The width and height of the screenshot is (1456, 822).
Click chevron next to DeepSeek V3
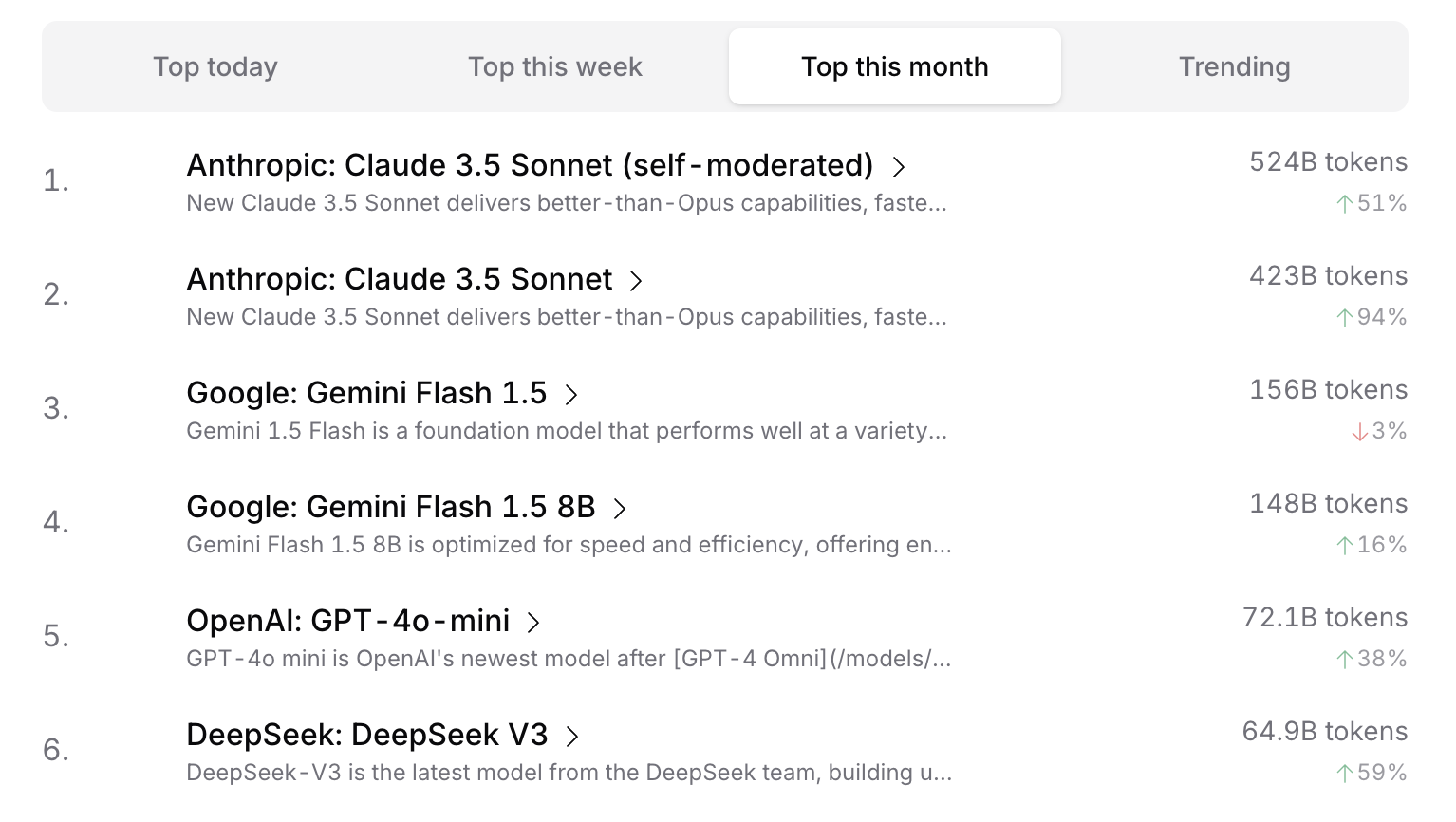coord(571,737)
